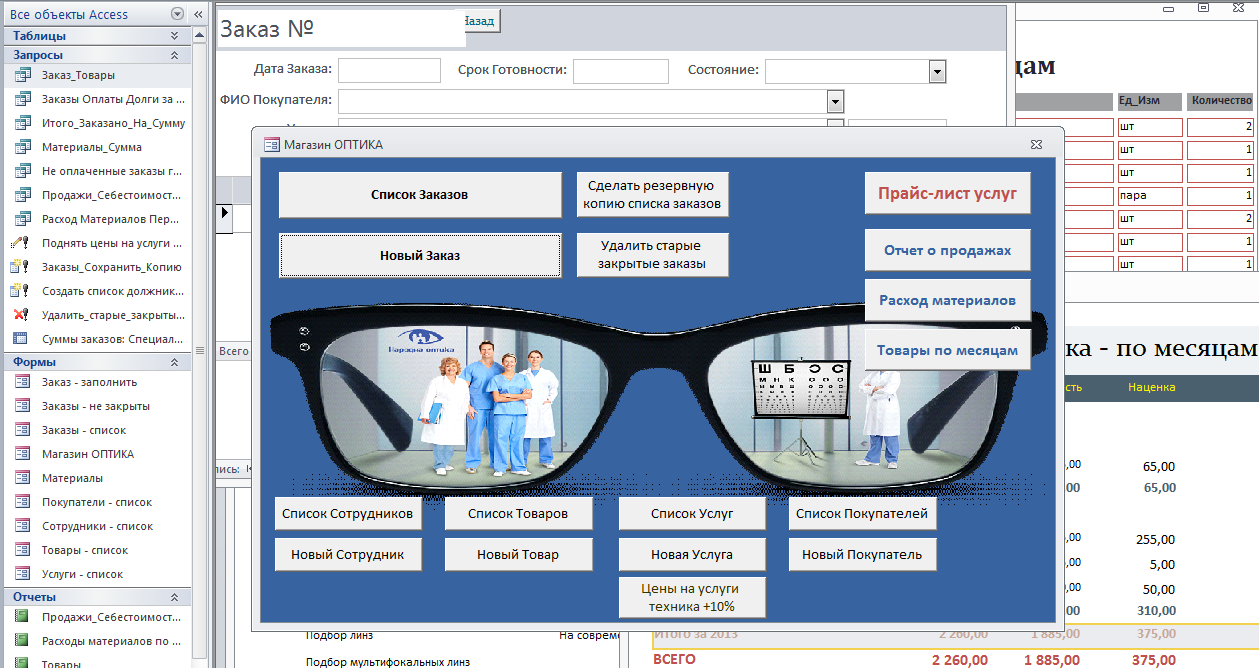The height and width of the screenshot is (668, 1259).
Task: Click the Товары по месяцам button
Action: (x=947, y=350)
